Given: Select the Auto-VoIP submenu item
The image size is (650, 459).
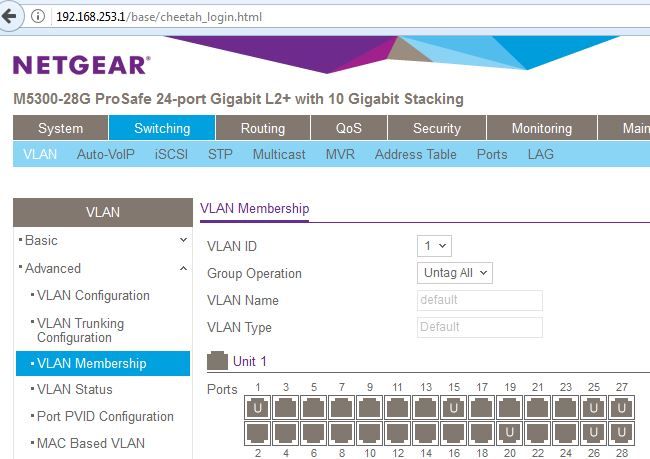Looking at the screenshot, I should click(x=106, y=154).
